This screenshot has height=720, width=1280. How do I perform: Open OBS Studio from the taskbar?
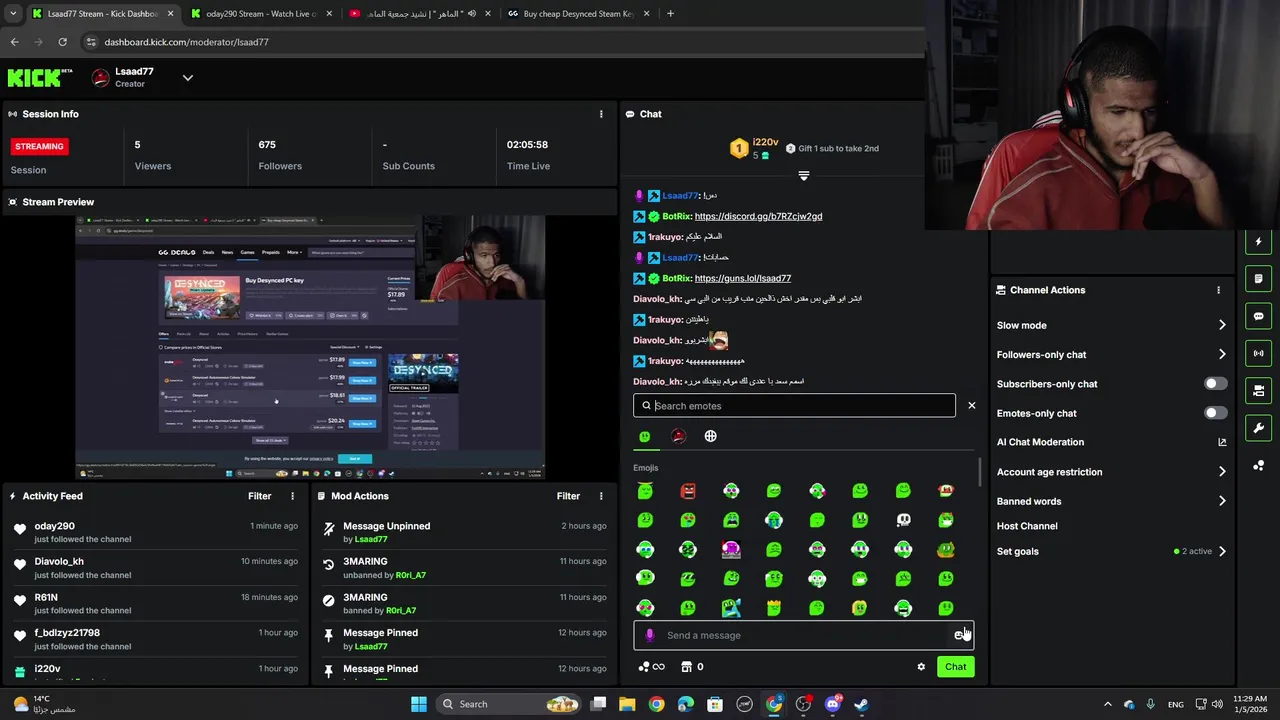tap(804, 704)
